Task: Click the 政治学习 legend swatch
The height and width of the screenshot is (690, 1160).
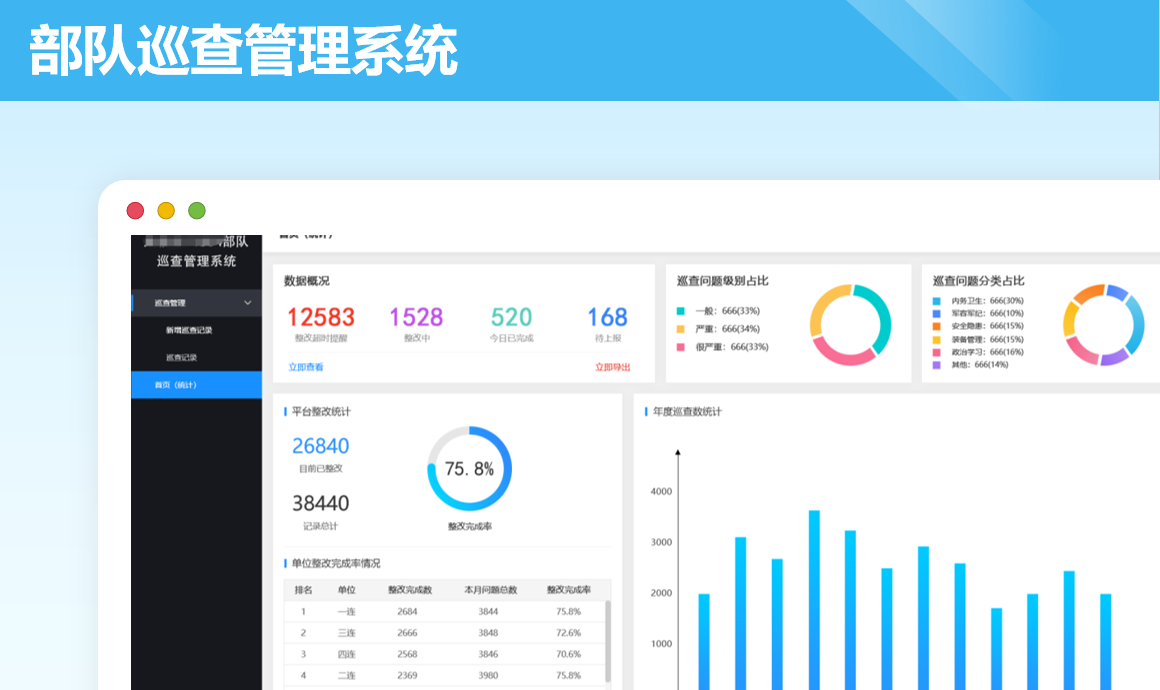Action: click(937, 352)
